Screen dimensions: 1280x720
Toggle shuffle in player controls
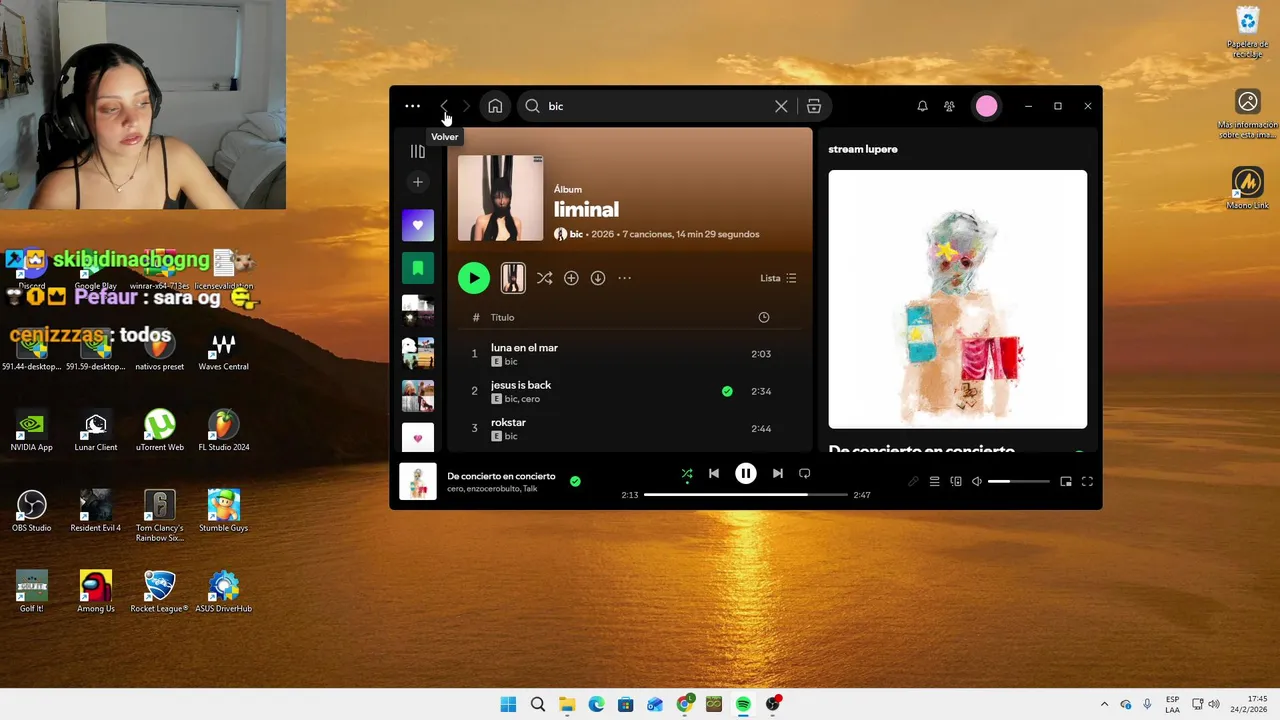pyautogui.click(x=687, y=473)
